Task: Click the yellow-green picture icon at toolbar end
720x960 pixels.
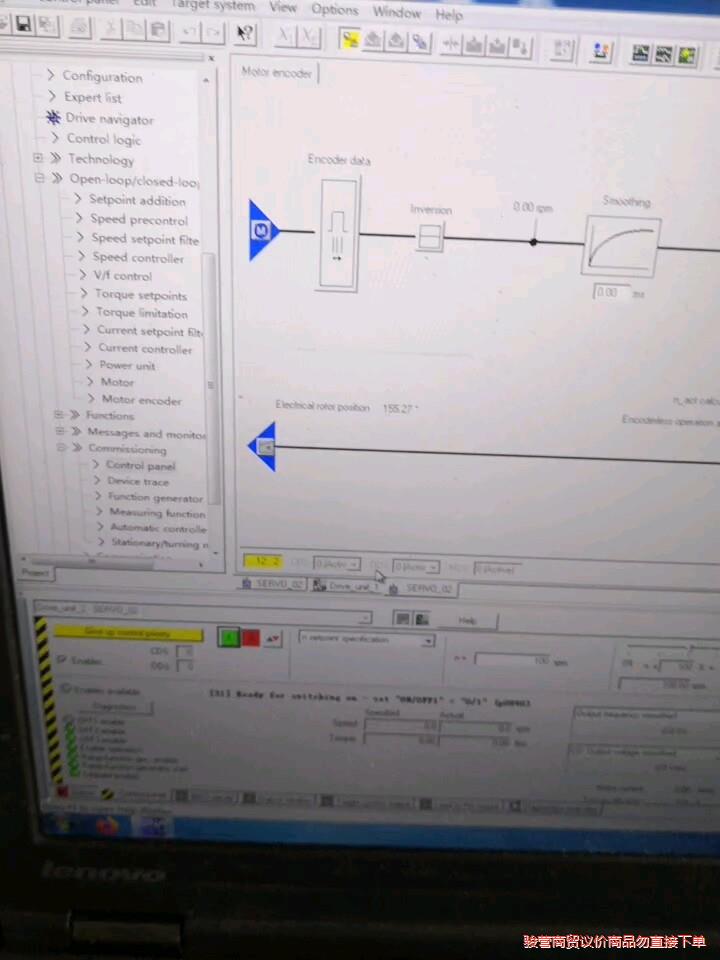Action: pyautogui.click(x=687, y=56)
